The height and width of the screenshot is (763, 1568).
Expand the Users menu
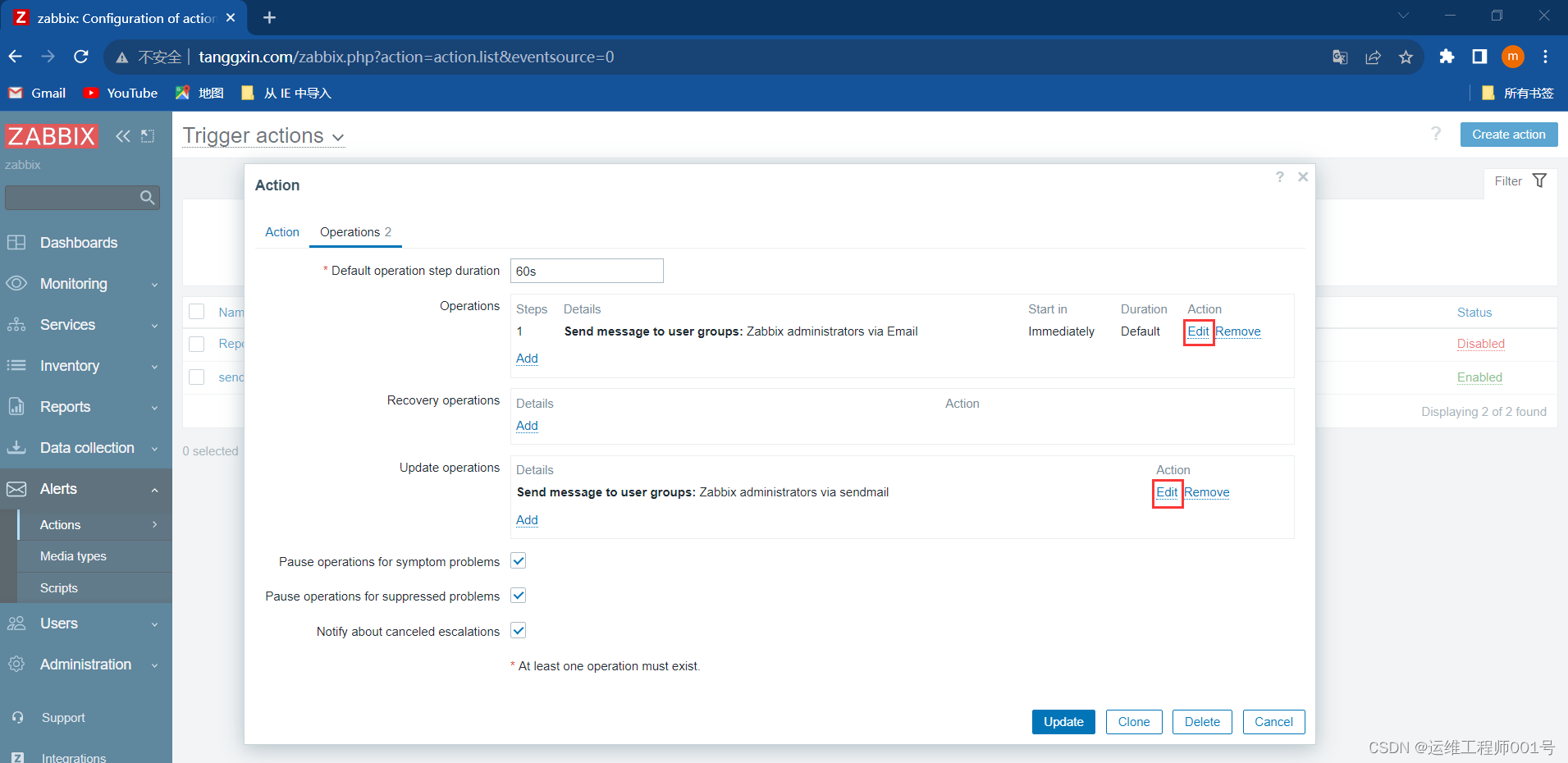coord(155,624)
